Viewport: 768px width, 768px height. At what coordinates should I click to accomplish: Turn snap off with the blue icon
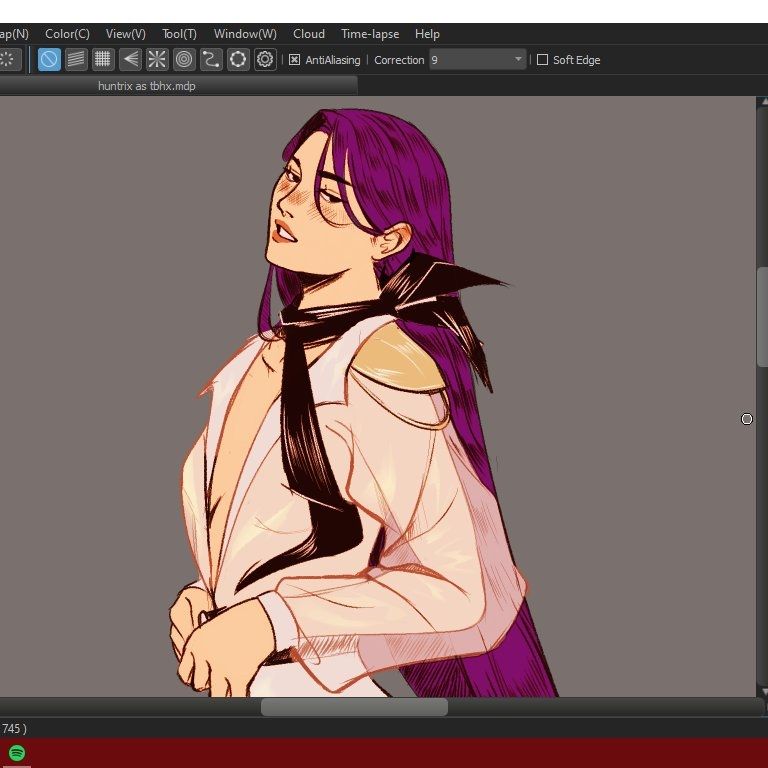(49, 60)
